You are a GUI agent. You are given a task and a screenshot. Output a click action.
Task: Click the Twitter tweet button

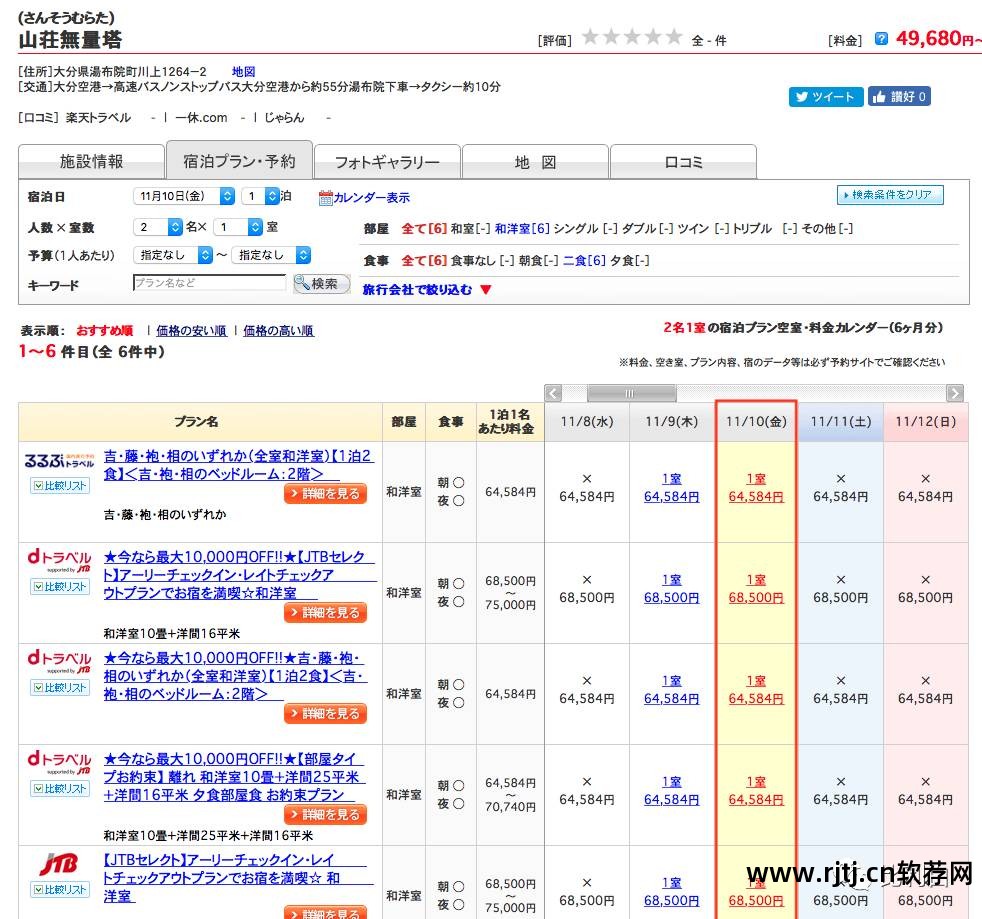[x=825, y=96]
